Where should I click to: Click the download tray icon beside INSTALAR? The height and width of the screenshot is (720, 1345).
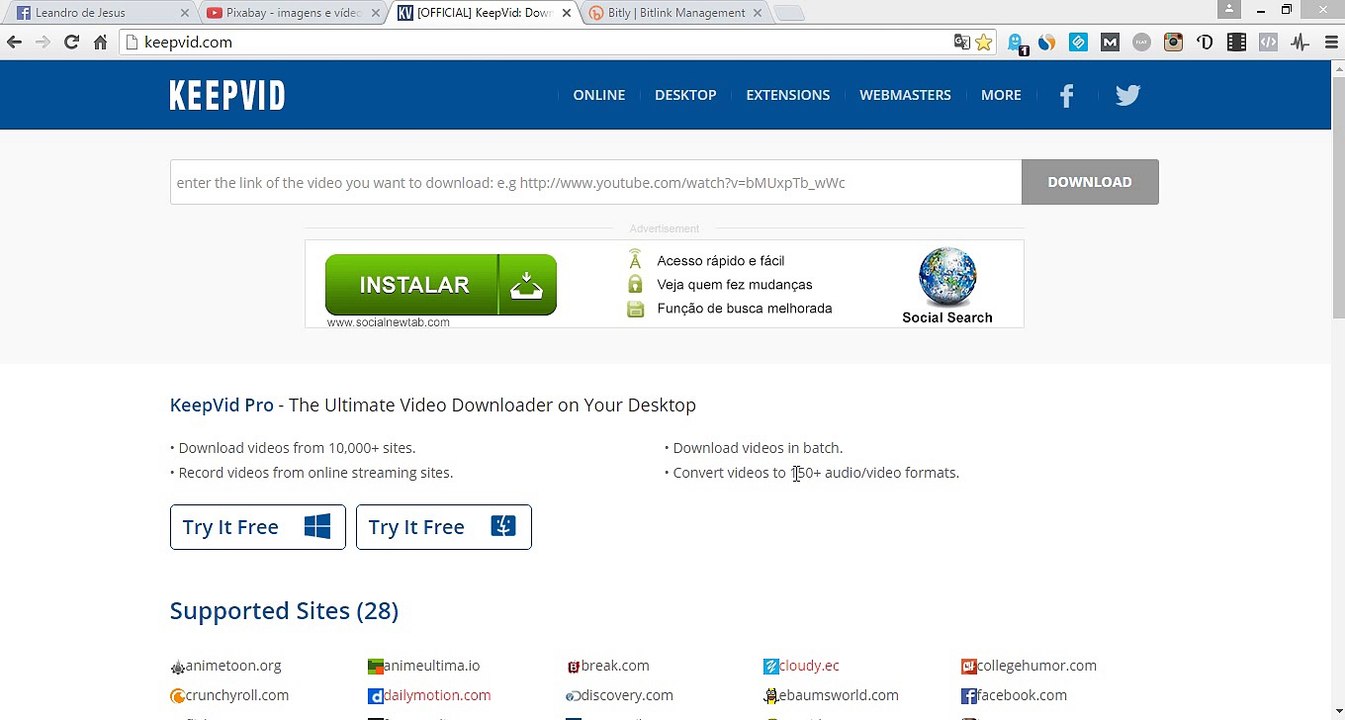point(526,285)
